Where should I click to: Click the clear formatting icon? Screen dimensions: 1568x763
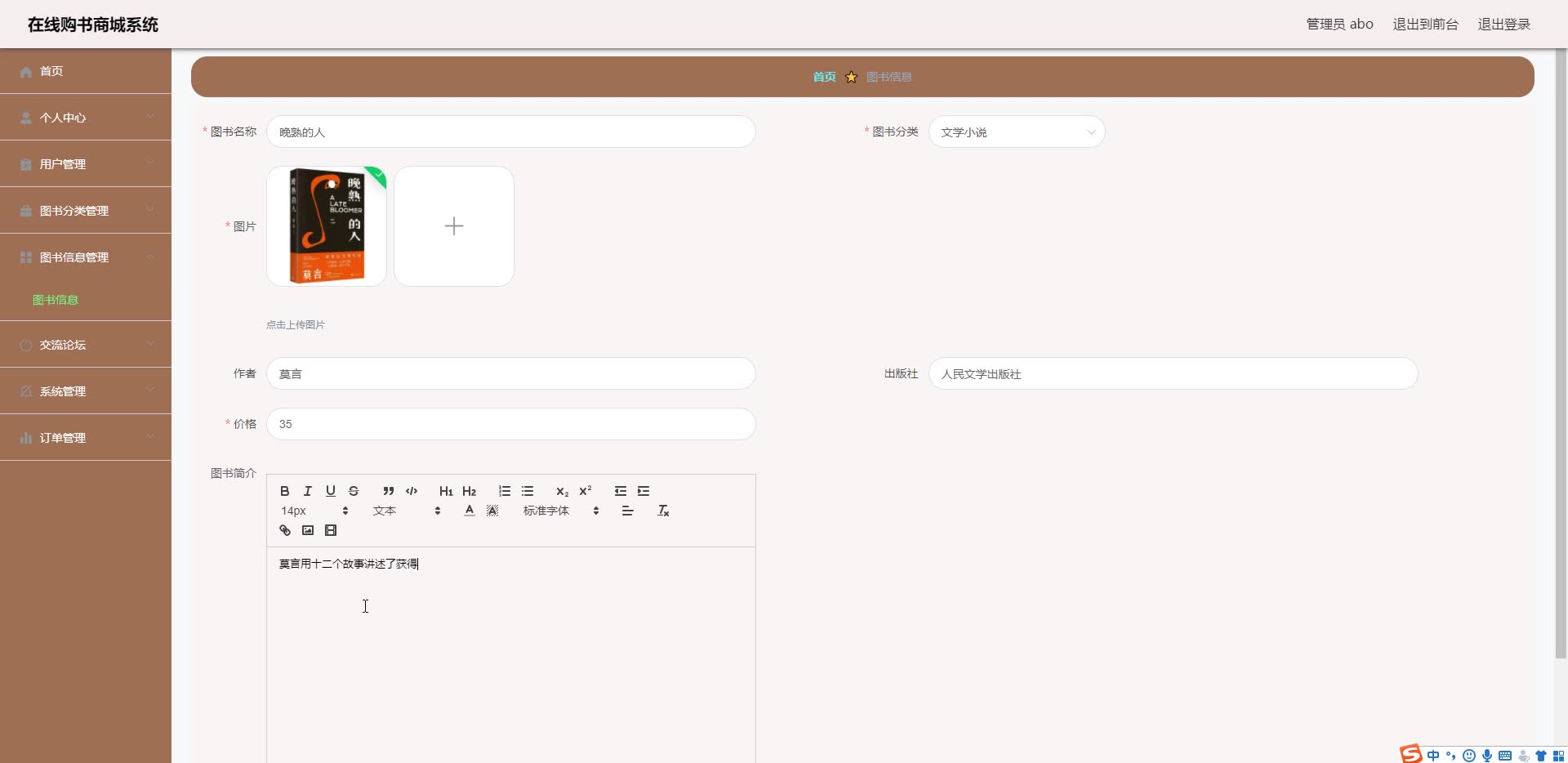coord(662,510)
